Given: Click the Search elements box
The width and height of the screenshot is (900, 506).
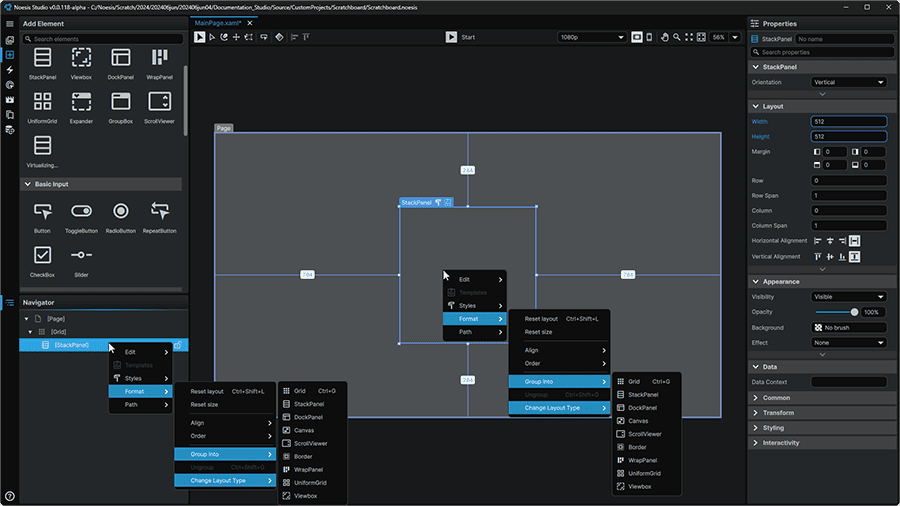Looking at the screenshot, I should [103, 39].
